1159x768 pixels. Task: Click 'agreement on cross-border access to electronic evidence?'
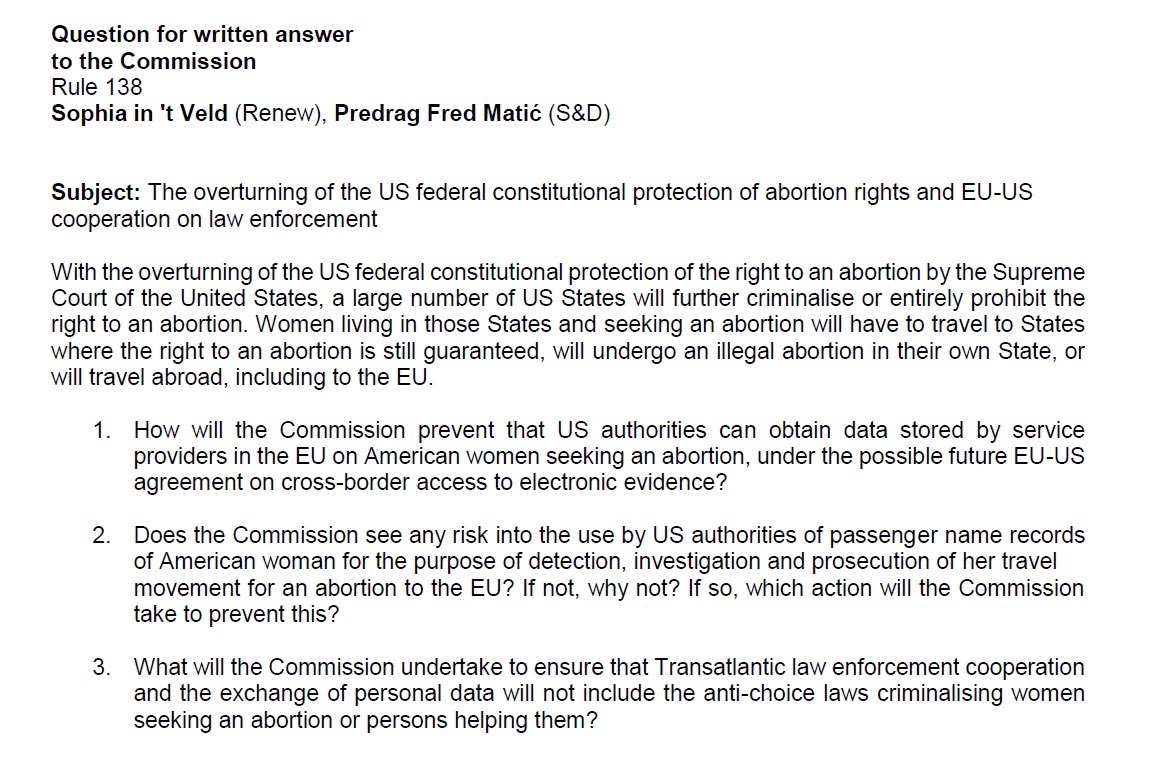pos(430,482)
